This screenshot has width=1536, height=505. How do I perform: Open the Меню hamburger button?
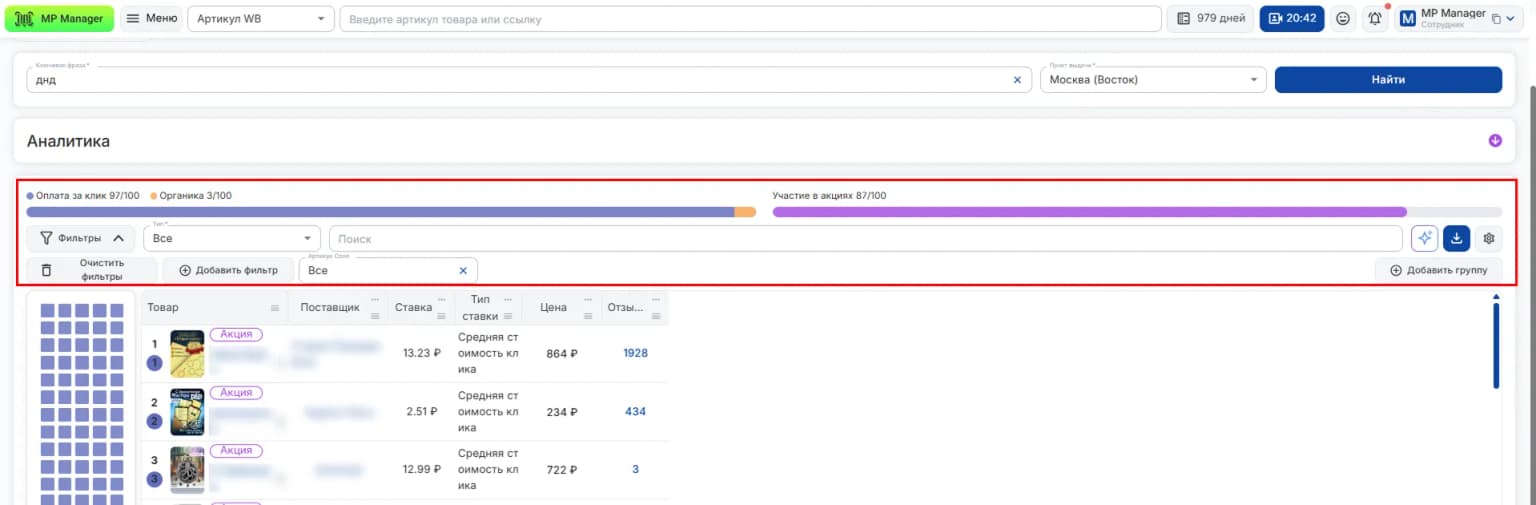click(x=152, y=18)
